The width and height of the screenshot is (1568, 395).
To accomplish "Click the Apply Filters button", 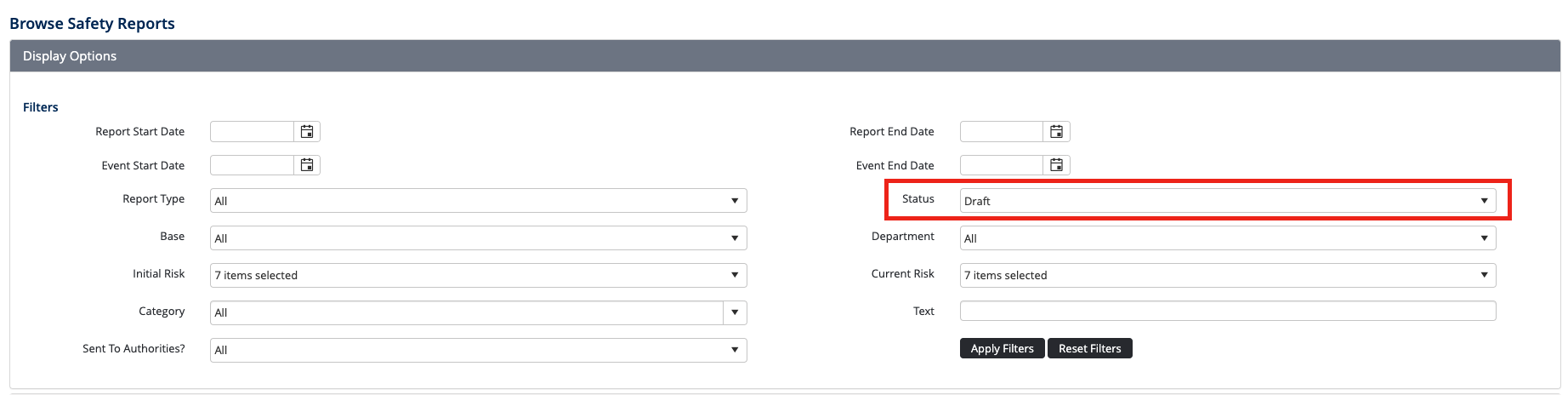I will point(1002,349).
